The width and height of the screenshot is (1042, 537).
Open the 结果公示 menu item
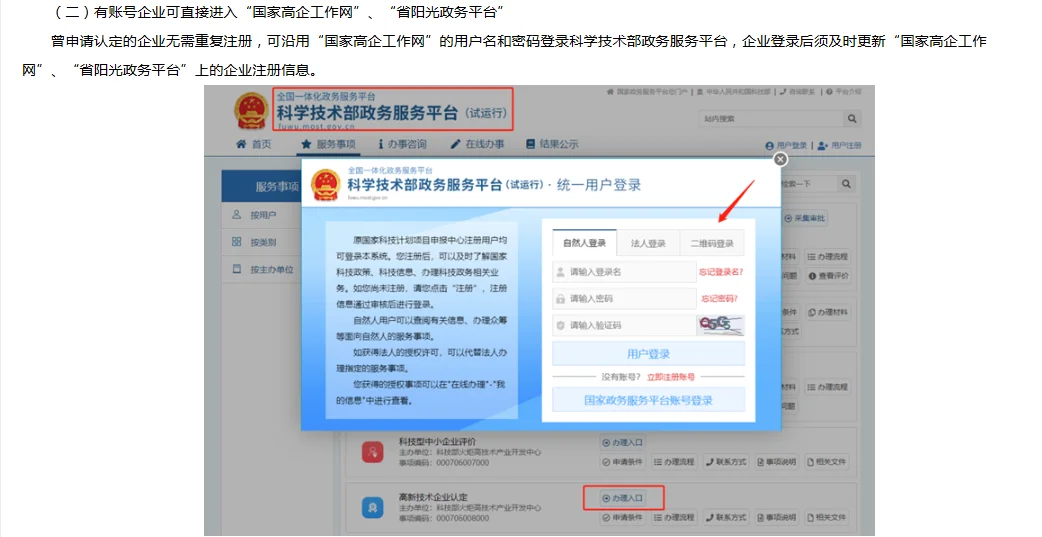[x=552, y=144]
